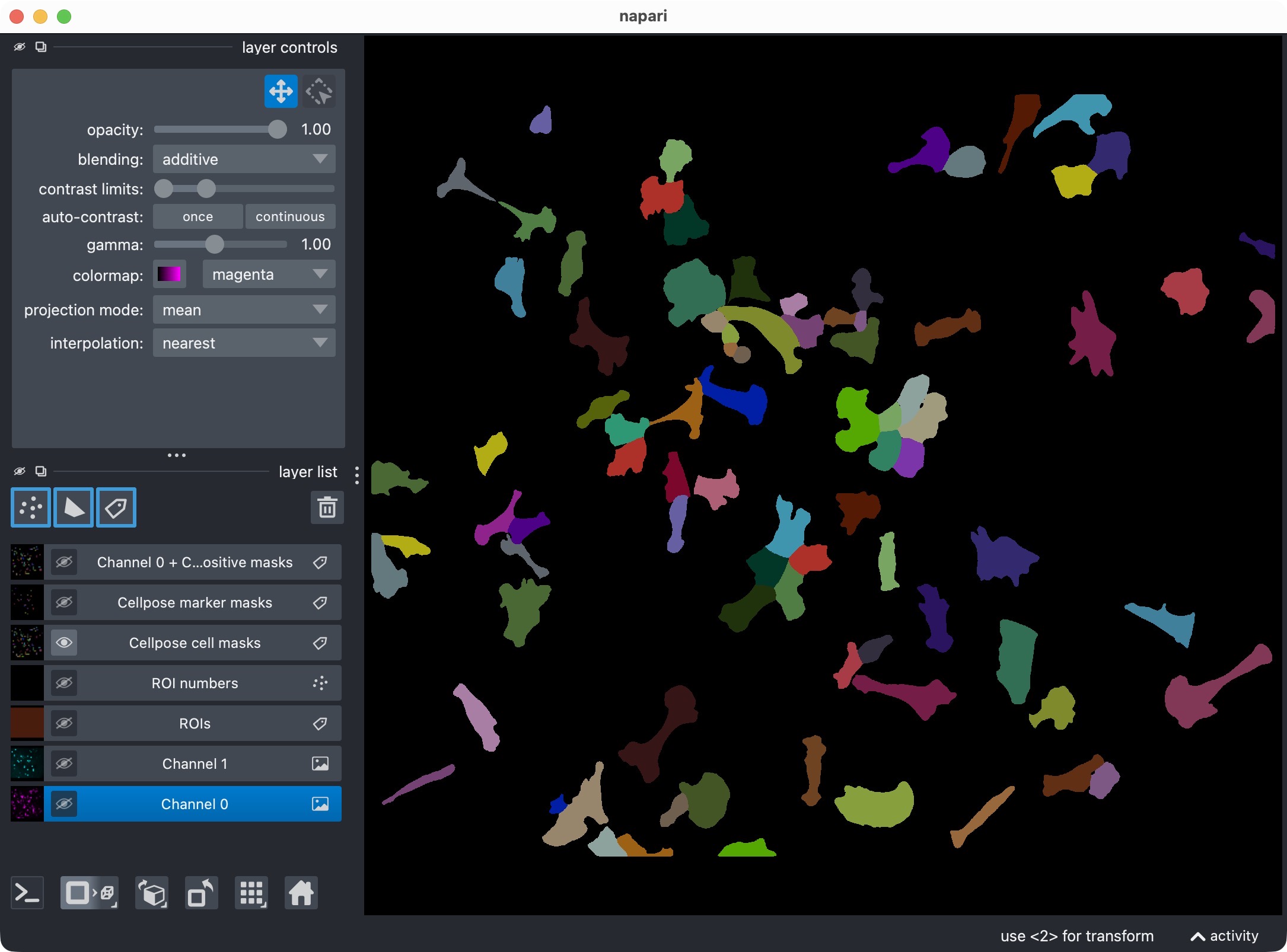The height and width of the screenshot is (952, 1287).
Task: Click the dock splitter three-dots handle
Action: [x=177, y=455]
